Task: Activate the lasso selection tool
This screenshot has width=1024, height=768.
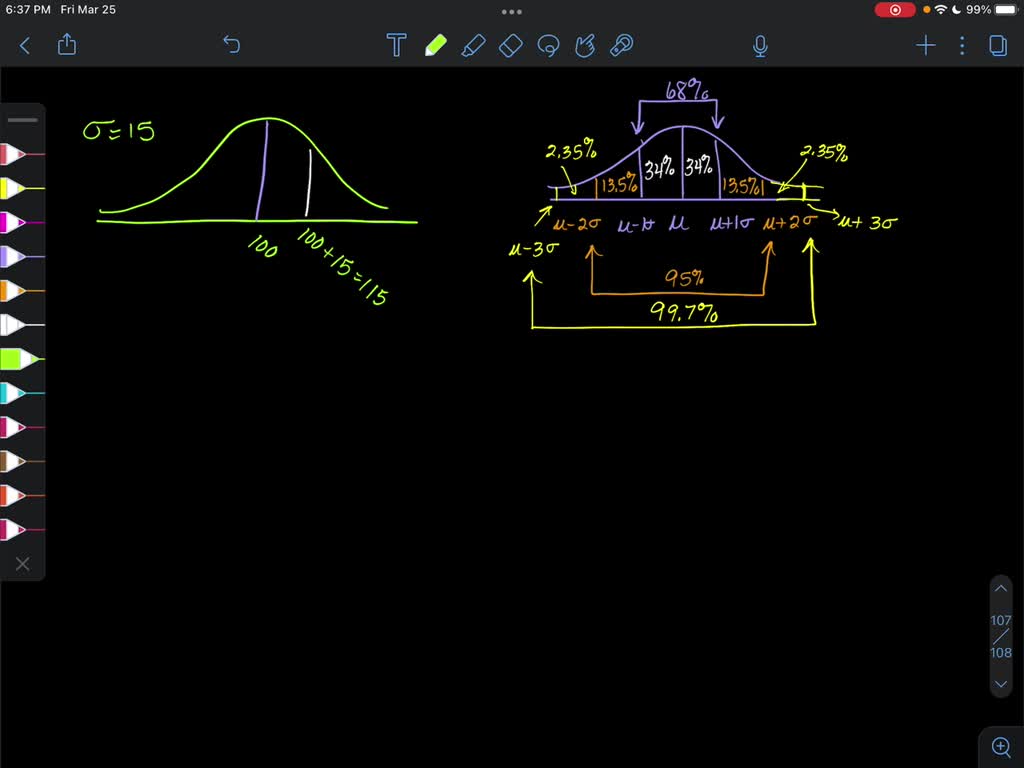Action: [x=548, y=45]
